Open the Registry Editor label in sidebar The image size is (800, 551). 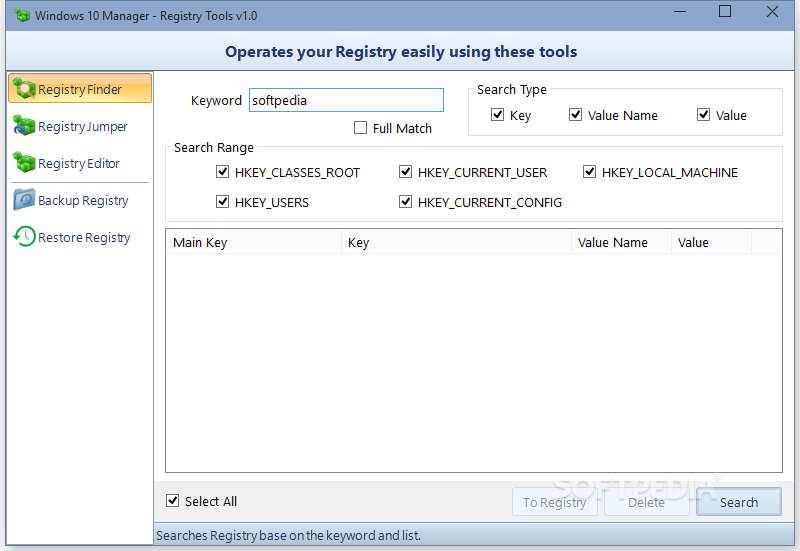click(79, 163)
